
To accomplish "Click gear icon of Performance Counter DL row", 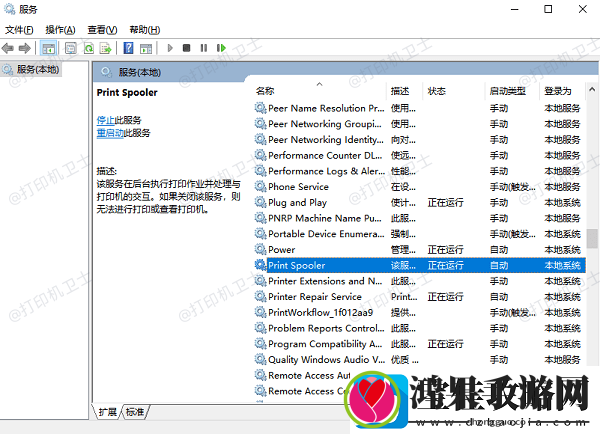I will pos(260,155).
